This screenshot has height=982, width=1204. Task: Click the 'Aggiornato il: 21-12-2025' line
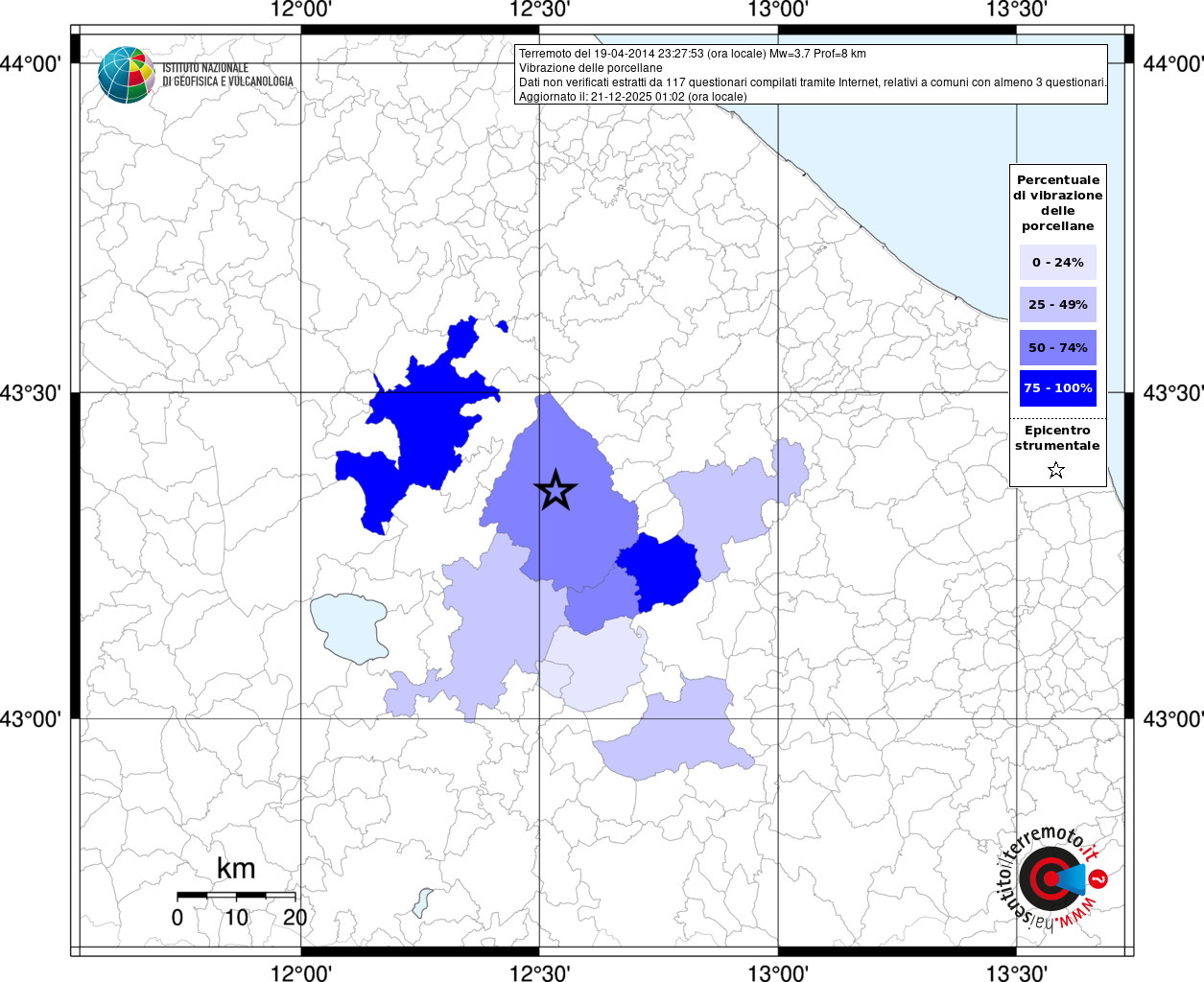pyautogui.click(x=633, y=97)
